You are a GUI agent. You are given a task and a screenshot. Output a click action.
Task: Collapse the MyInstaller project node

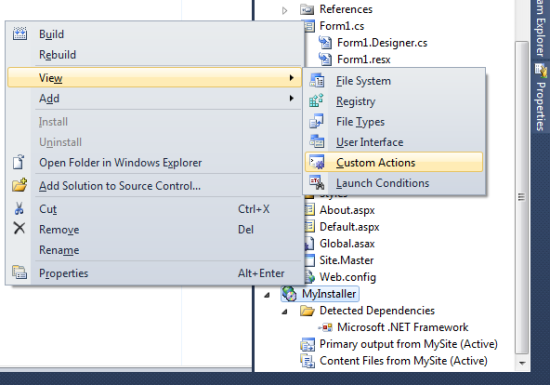click(x=267, y=295)
